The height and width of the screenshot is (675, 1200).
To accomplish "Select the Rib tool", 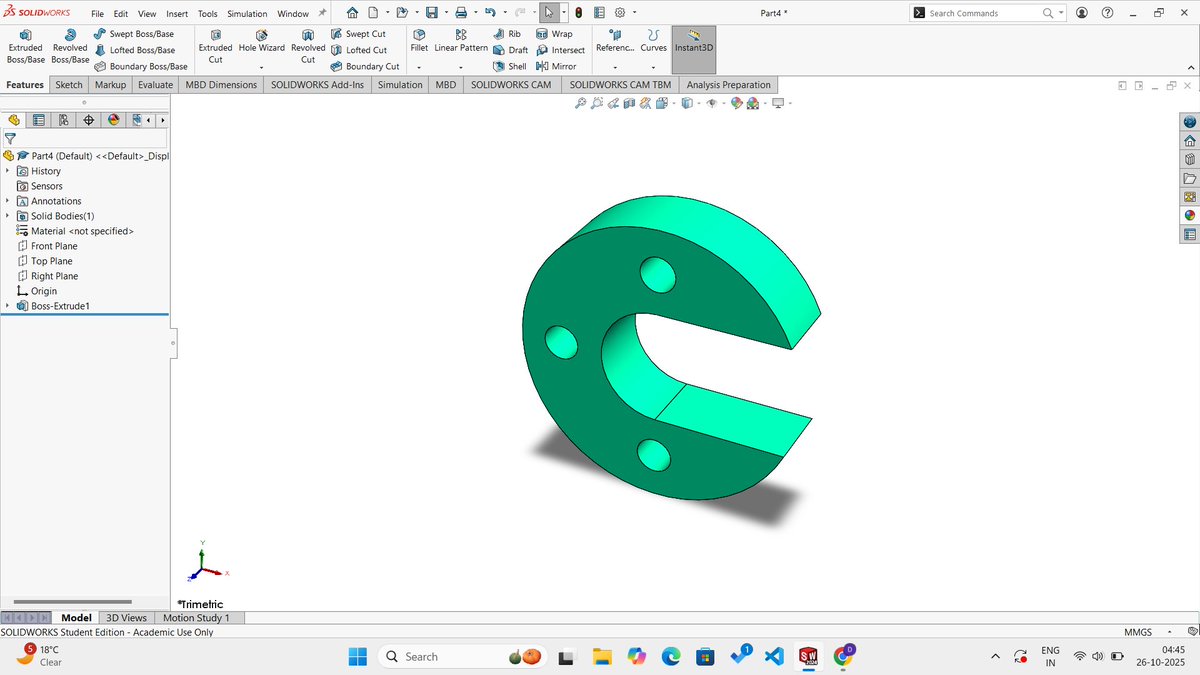I will click(x=507, y=34).
